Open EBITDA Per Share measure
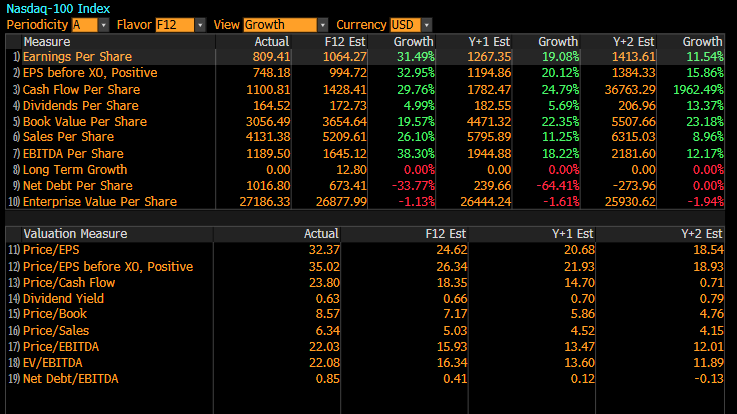This screenshot has height=414, width=737. (70, 153)
